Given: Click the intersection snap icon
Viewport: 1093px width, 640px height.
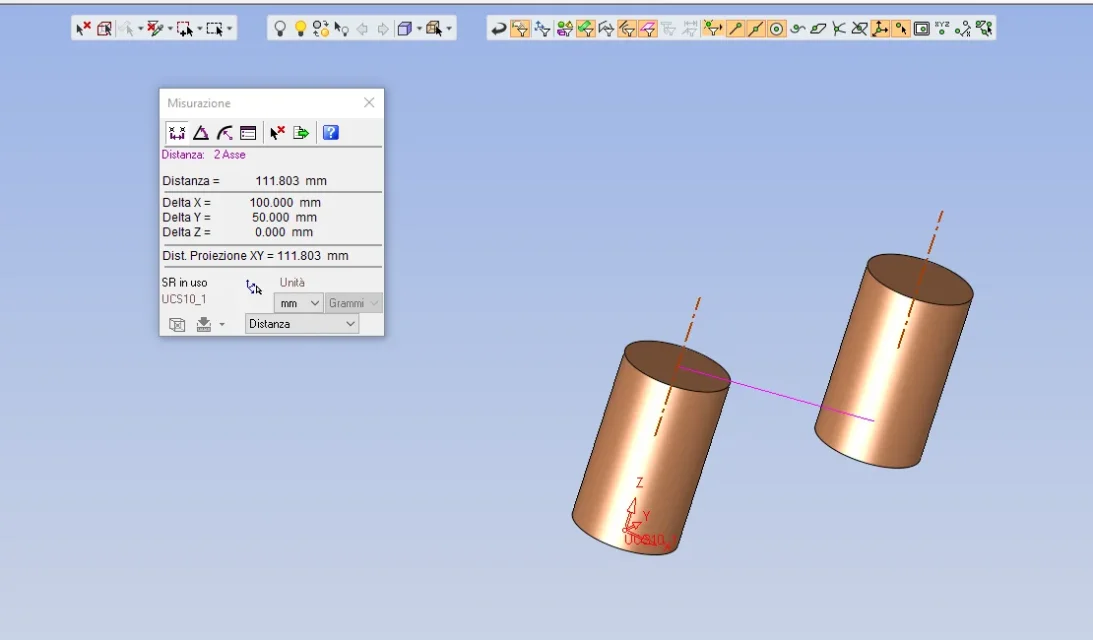Looking at the screenshot, I should (x=839, y=29).
